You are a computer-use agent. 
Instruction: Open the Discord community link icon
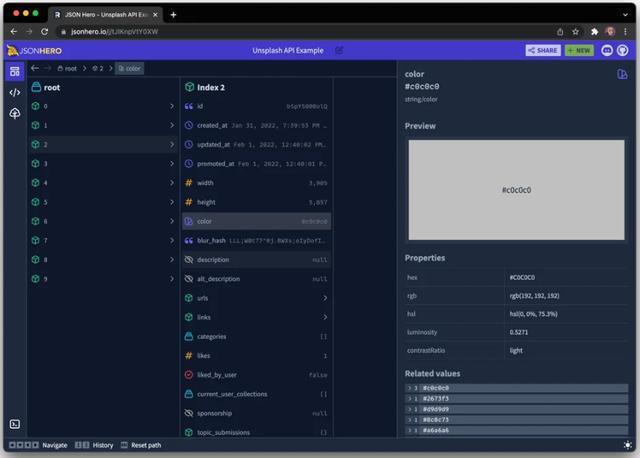607,50
